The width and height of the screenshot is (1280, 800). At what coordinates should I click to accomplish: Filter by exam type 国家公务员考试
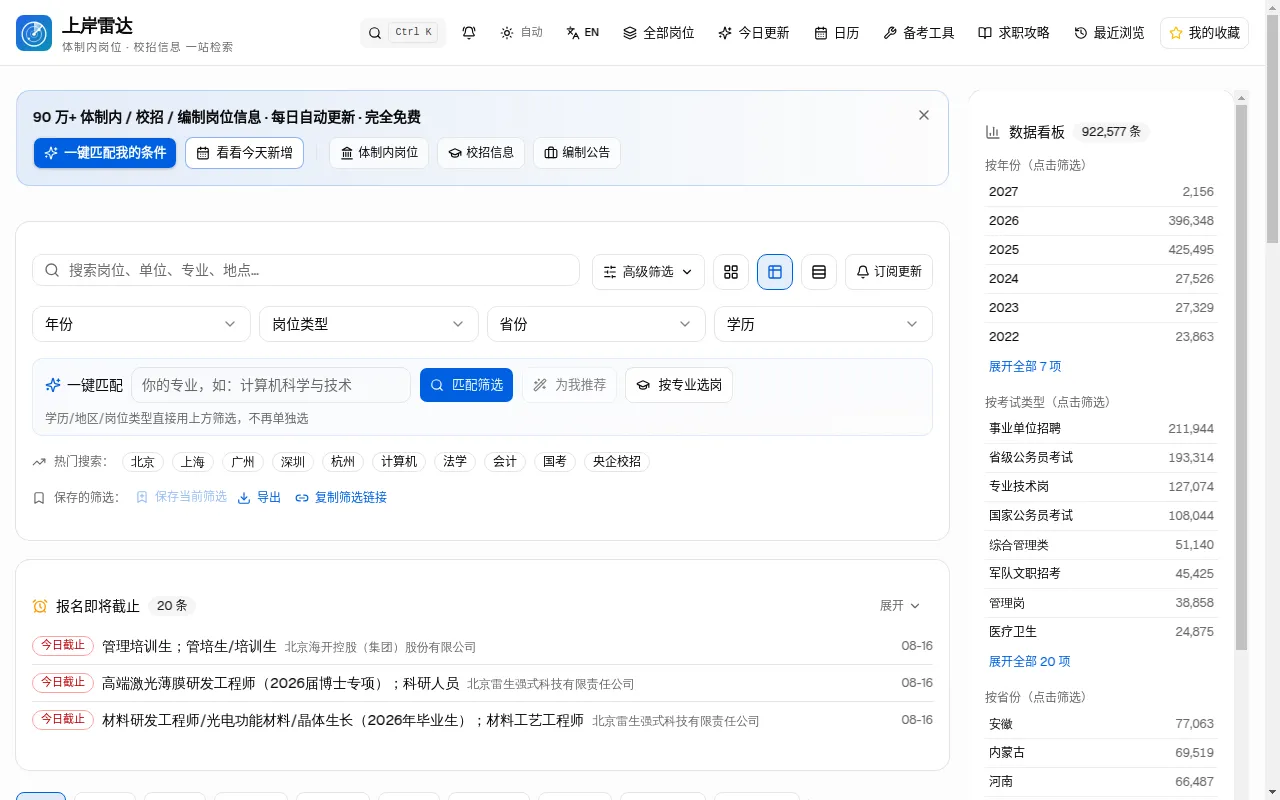[x=1101, y=516]
